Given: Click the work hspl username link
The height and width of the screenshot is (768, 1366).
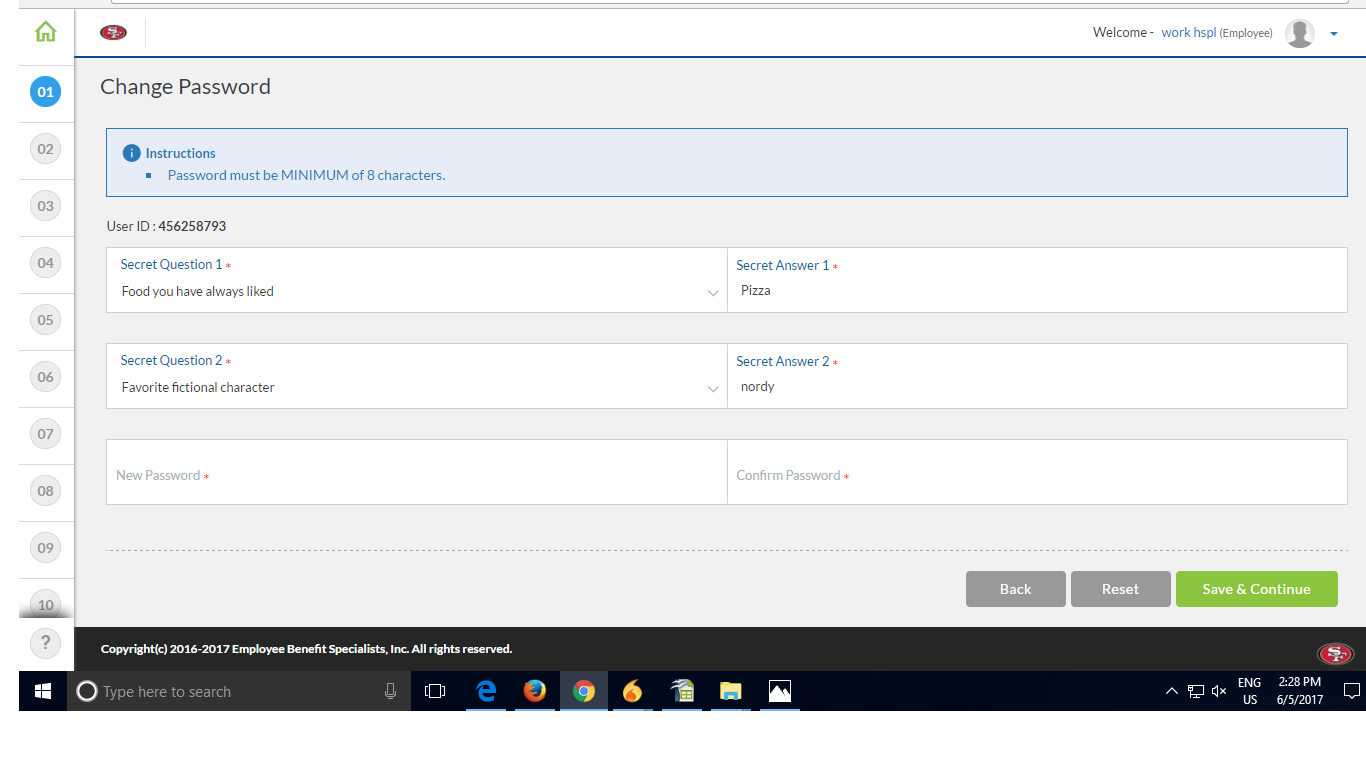Looking at the screenshot, I should 1188,33.
